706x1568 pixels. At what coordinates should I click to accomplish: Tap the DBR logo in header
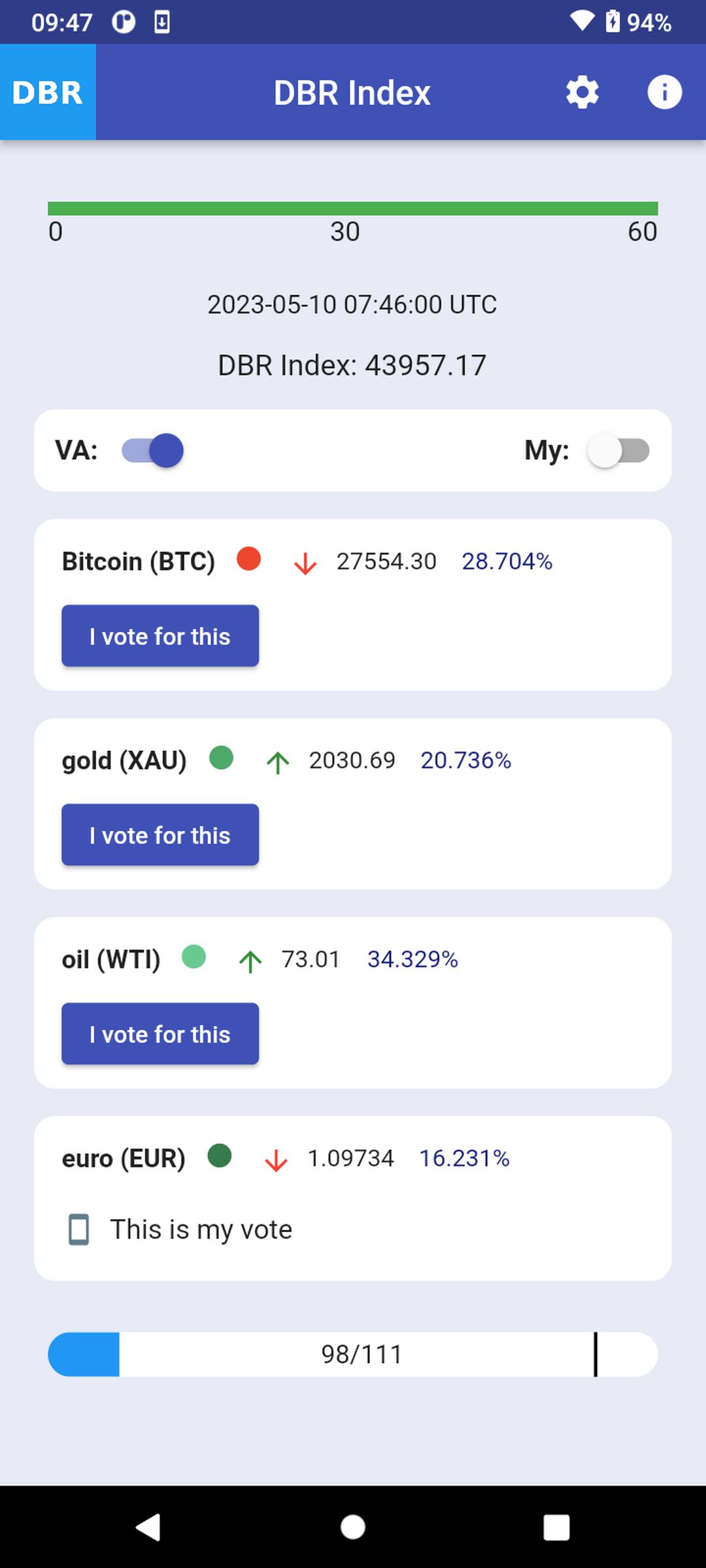click(x=48, y=92)
